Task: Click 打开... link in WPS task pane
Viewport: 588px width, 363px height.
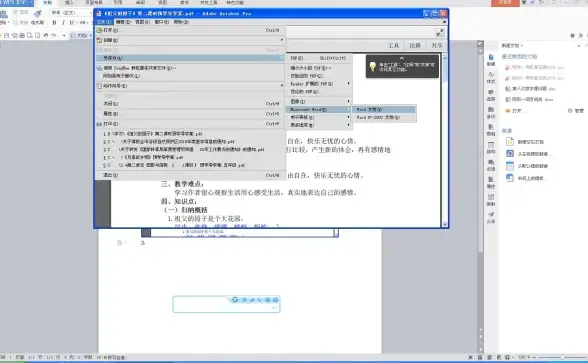Action: (516, 111)
